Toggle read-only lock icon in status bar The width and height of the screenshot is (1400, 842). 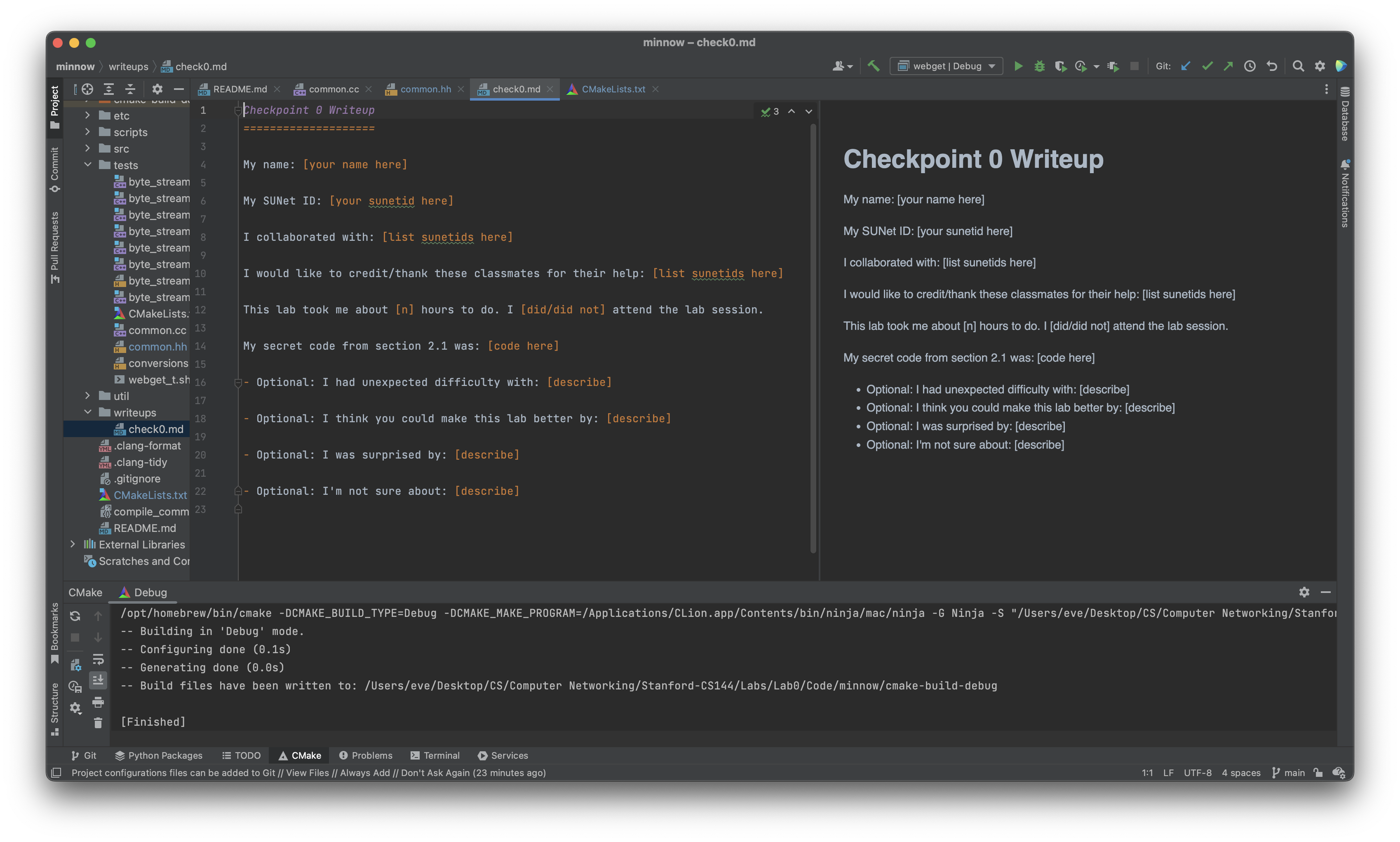point(1318,773)
